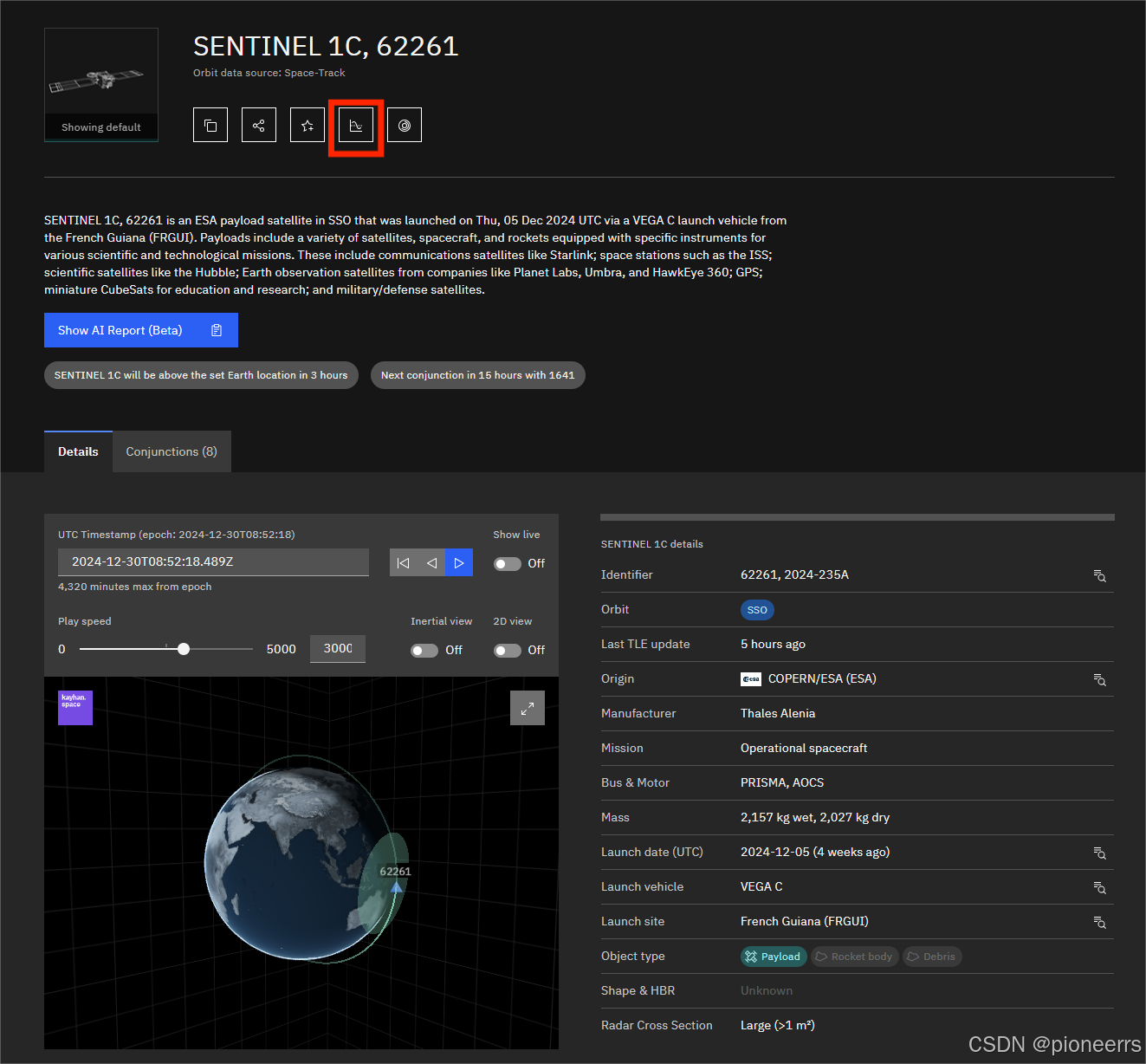The width and height of the screenshot is (1146, 1064).
Task: Search by Launch vehicle filter icon
Action: (1099, 887)
